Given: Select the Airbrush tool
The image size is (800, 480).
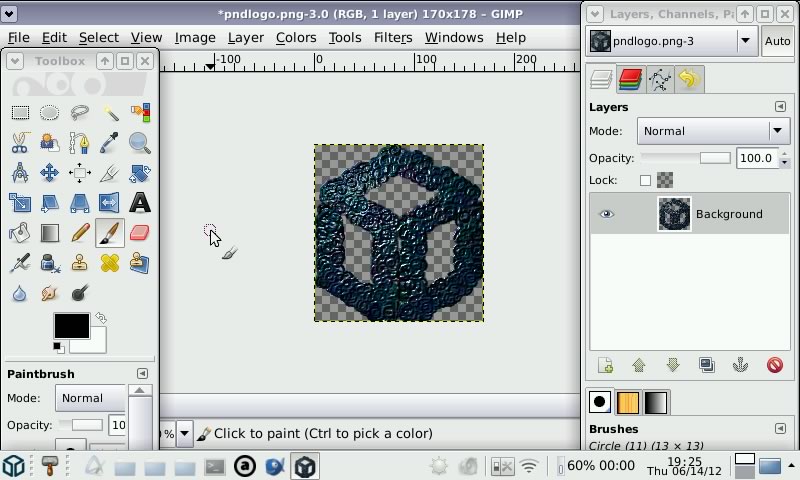Looking at the screenshot, I should click(20, 263).
